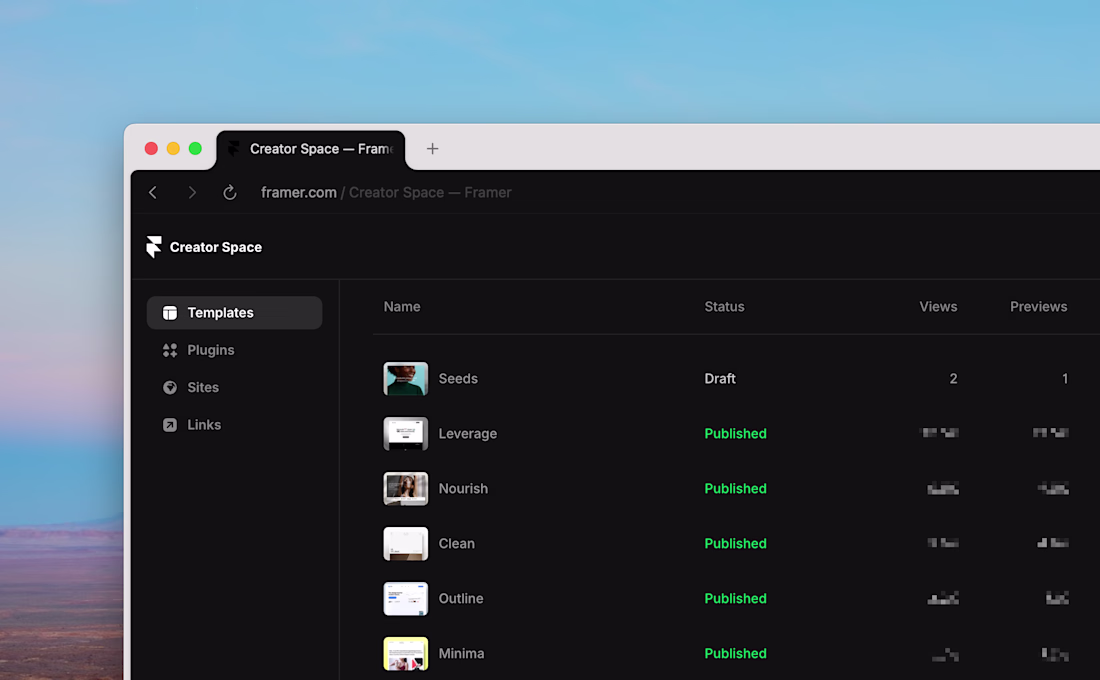The width and height of the screenshot is (1100, 680).
Task: Sort by the Views column header
Action: [x=938, y=307]
